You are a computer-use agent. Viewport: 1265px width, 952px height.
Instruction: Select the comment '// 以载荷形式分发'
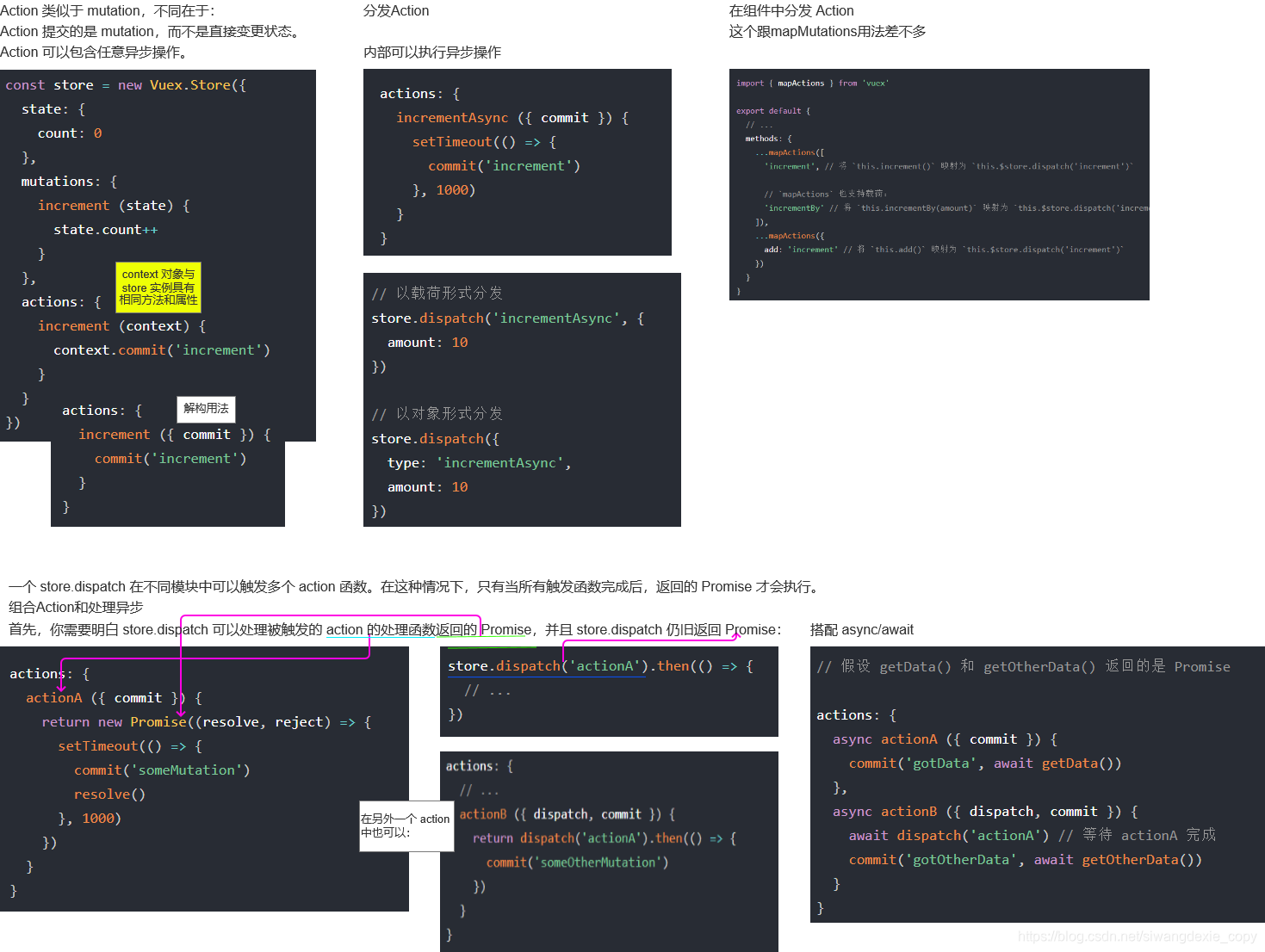(x=437, y=294)
